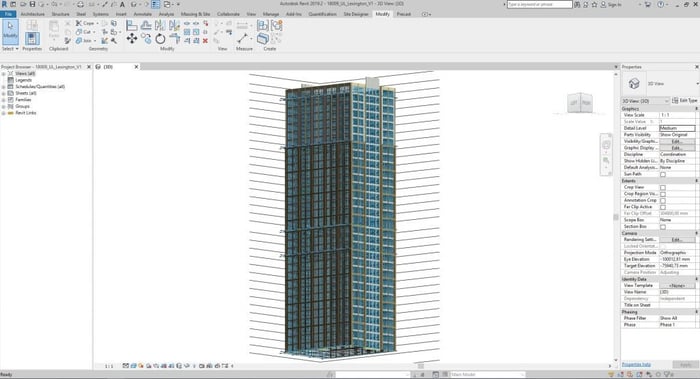This screenshot has width=700, height=379.
Task: Select the Trim/Extend to Corner tool
Action: 175,39
